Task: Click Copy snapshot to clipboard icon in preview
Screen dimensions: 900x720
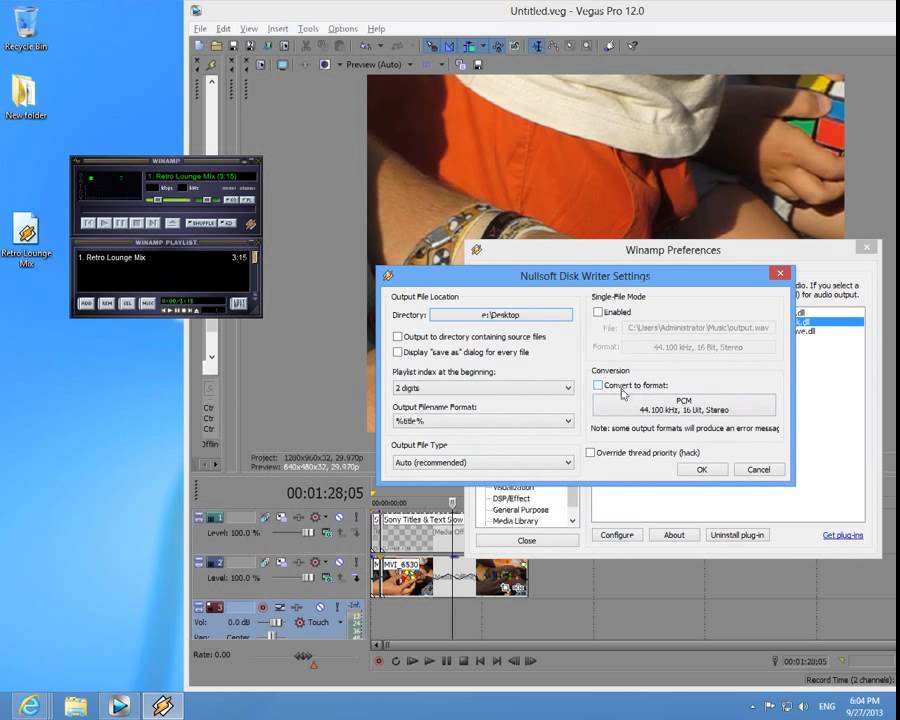Action: tap(460, 65)
